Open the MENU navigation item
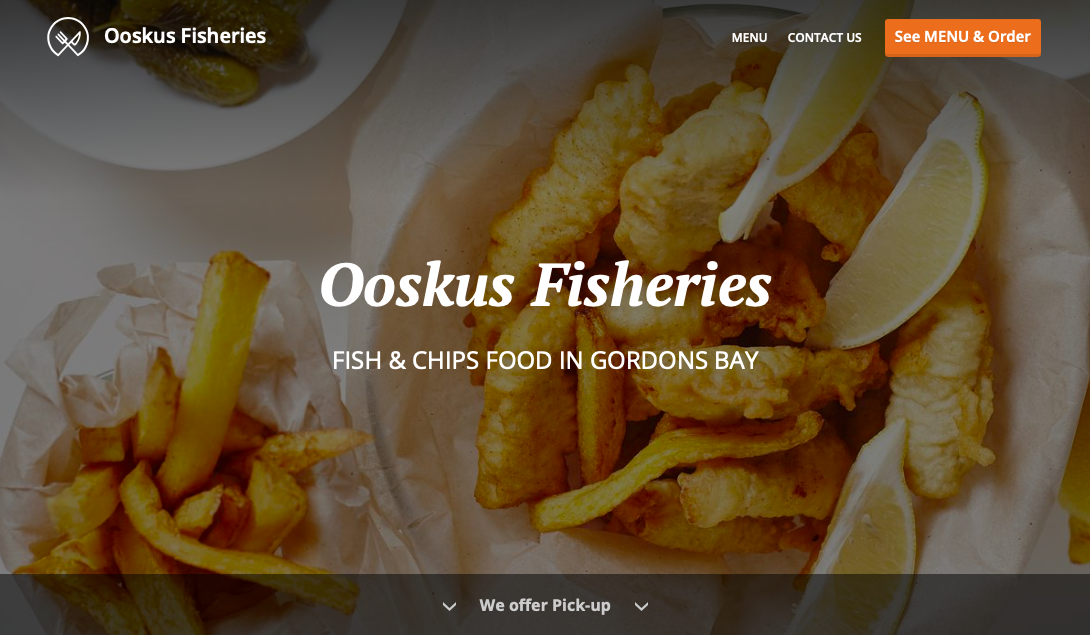Image resolution: width=1090 pixels, height=635 pixels. coord(749,38)
